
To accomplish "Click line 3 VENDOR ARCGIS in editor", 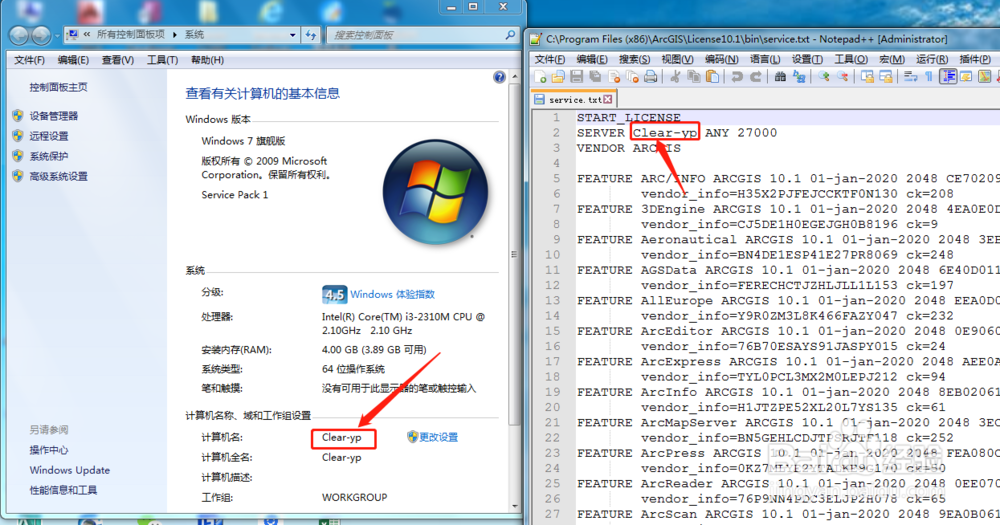I will coord(629,148).
